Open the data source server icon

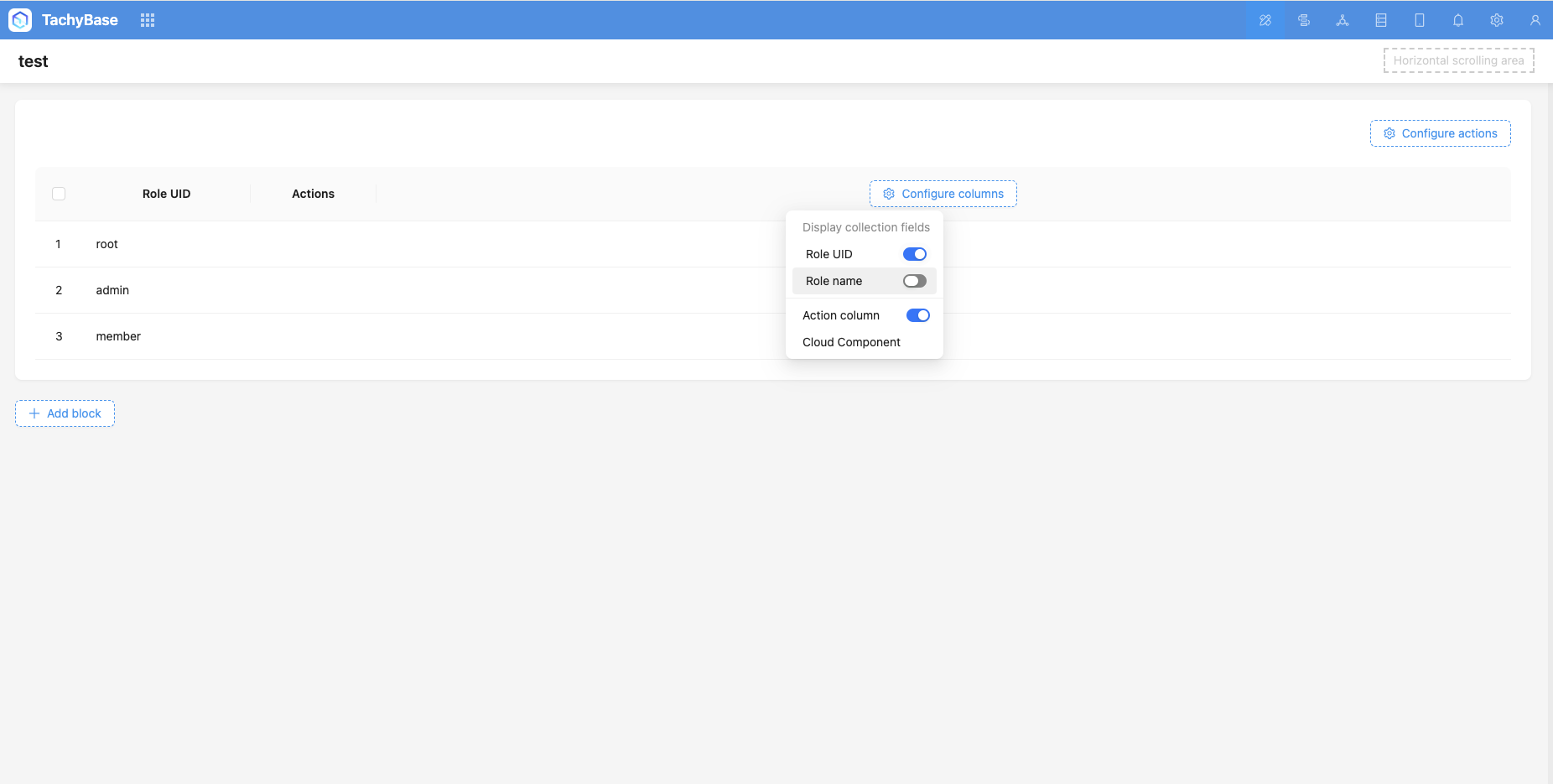[1381, 20]
